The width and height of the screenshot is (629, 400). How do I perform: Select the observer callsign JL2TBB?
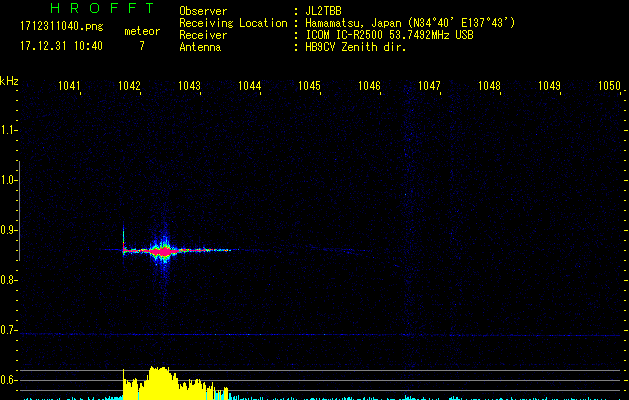pos(324,11)
